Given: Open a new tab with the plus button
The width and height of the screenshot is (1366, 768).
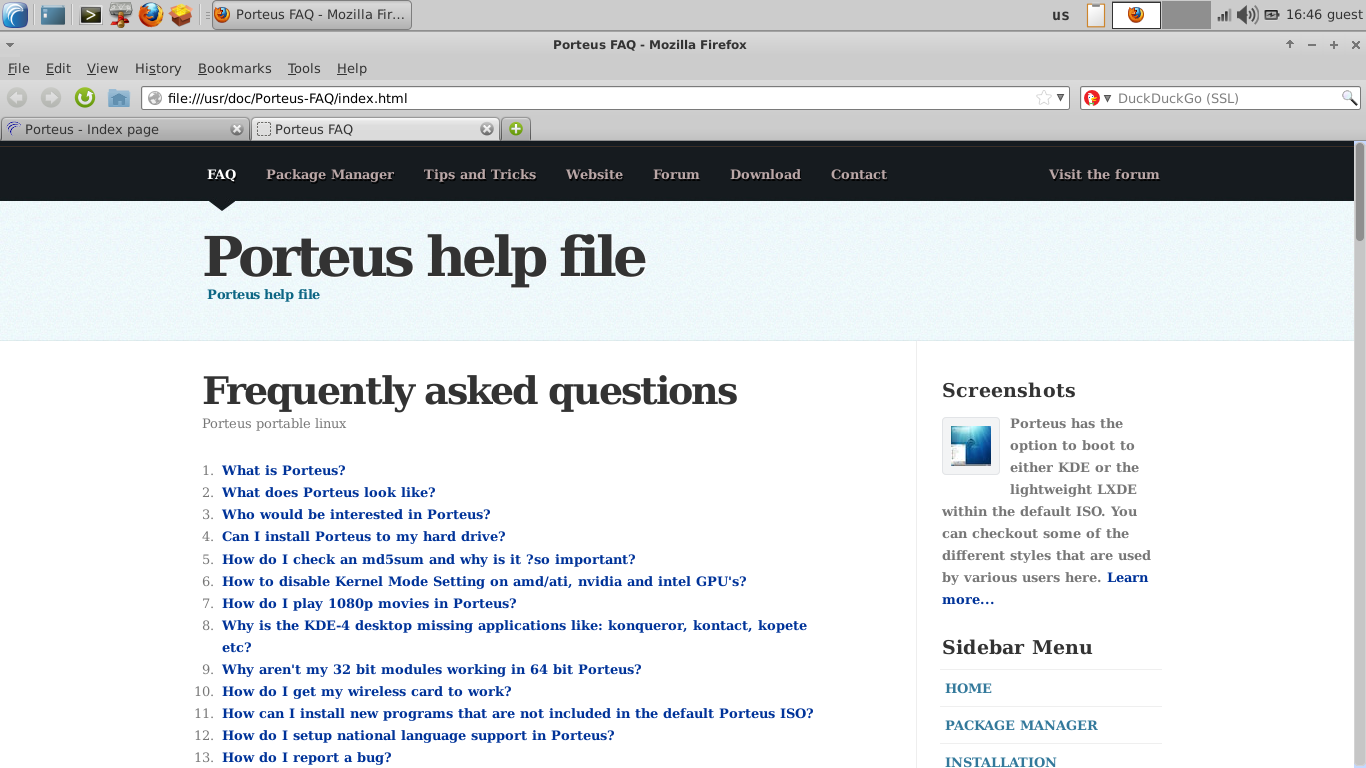Looking at the screenshot, I should 516,129.
